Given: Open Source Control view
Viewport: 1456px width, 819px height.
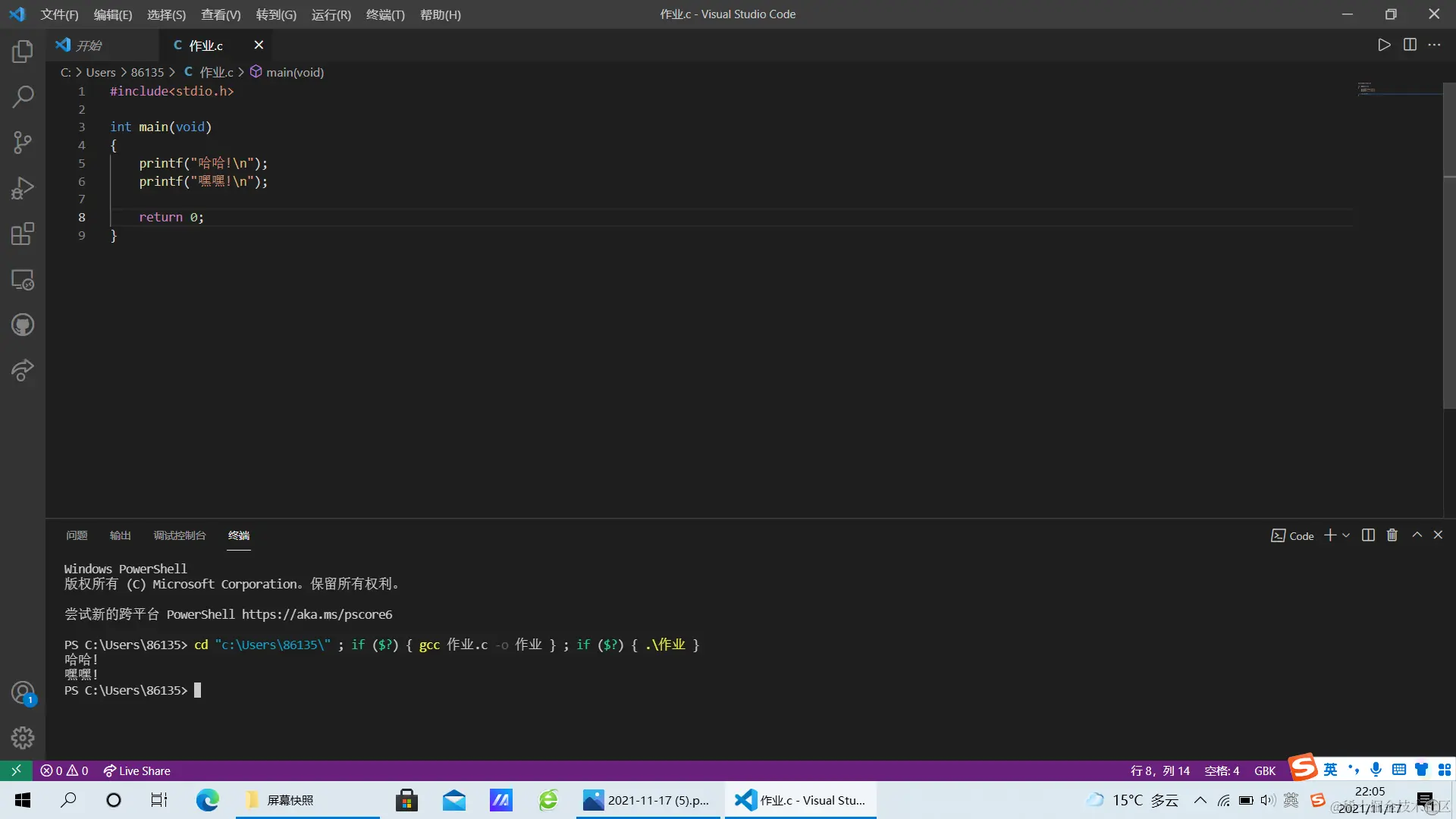Looking at the screenshot, I should (x=23, y=143).
